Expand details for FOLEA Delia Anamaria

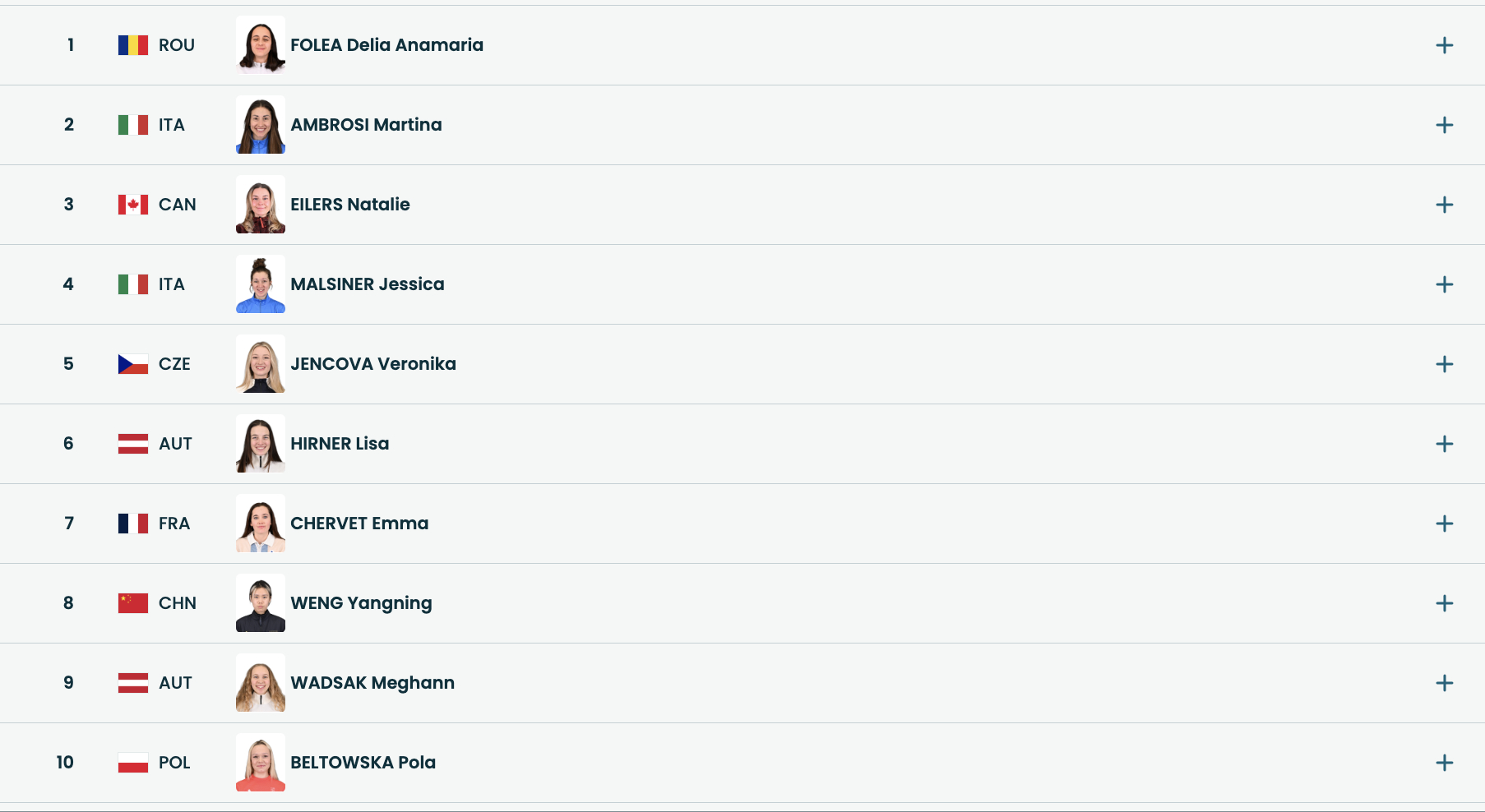[x=1444, y=45]
